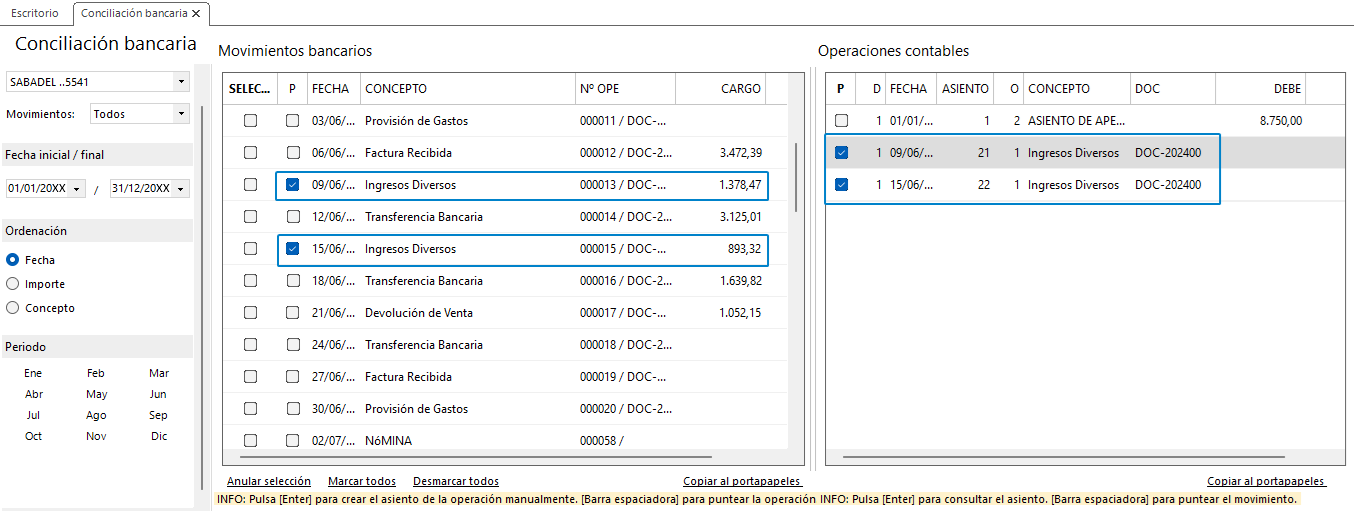This screenshot has height=513, width=1354.
Task: Select the 000016 / DOC operation cell
Action: (626, 281)
